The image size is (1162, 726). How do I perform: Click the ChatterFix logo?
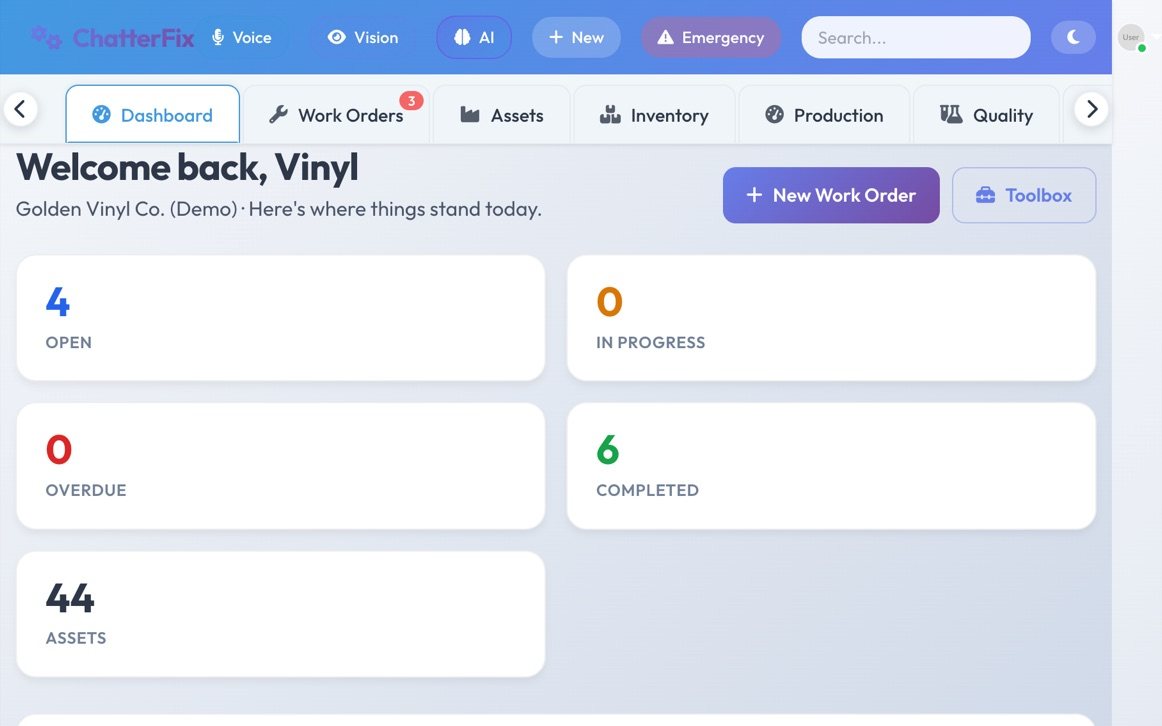coord(112,37)
